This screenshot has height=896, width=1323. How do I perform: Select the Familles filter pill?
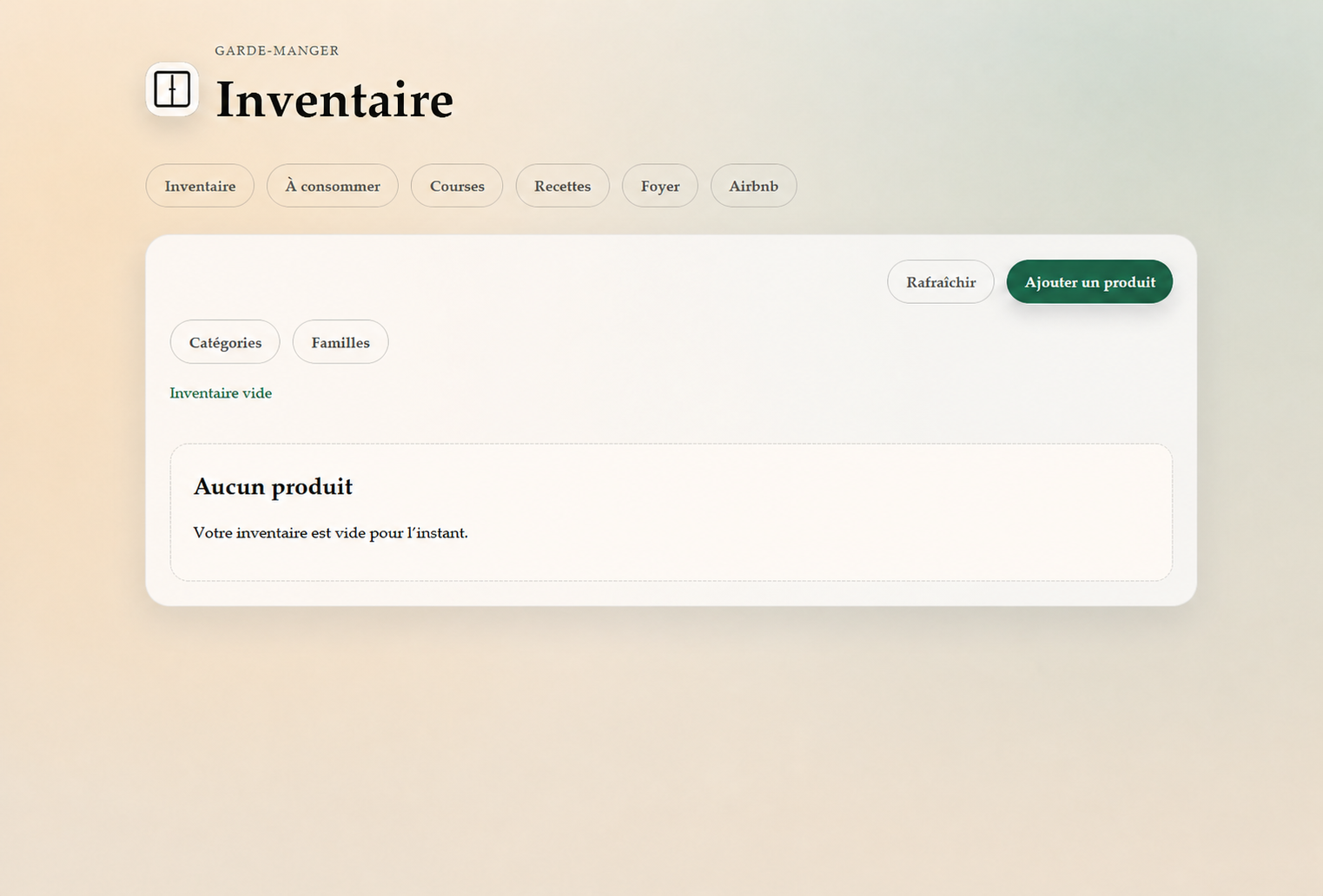click(x=341, y=342)
